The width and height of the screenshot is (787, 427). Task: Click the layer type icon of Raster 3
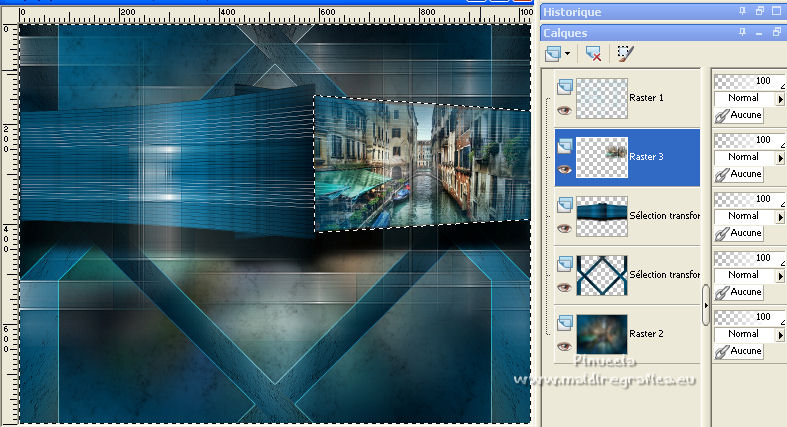click(x=565, y=146)
